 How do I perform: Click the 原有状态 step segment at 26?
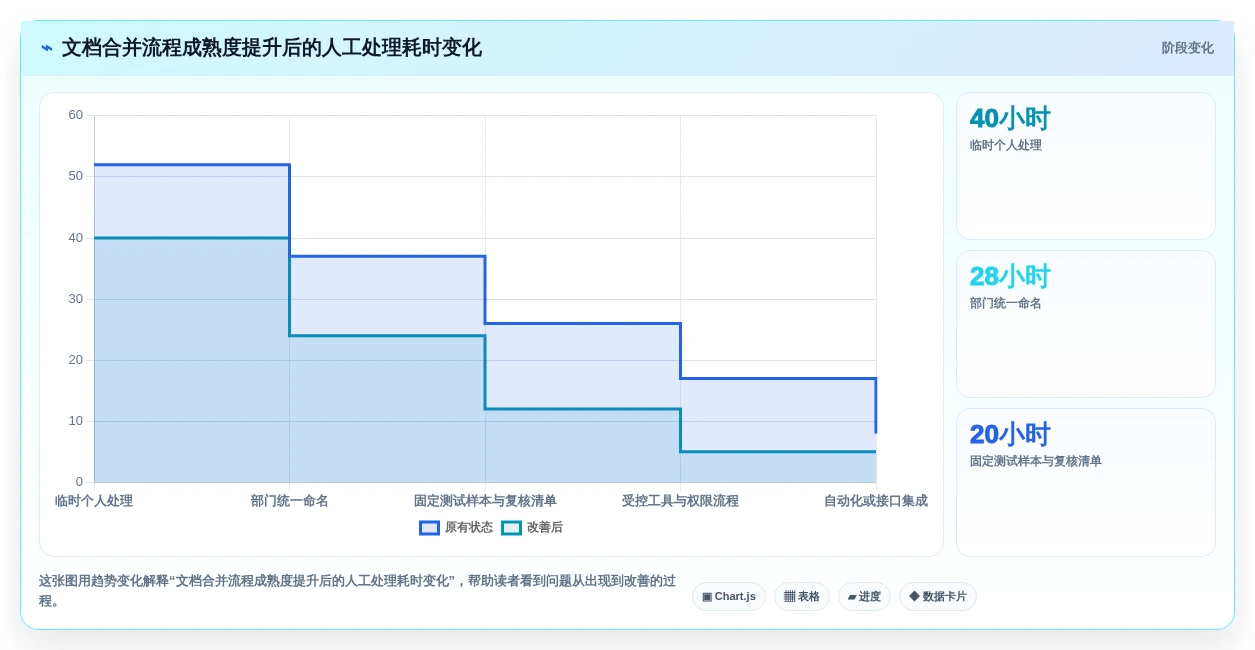(x=583, y=323)
